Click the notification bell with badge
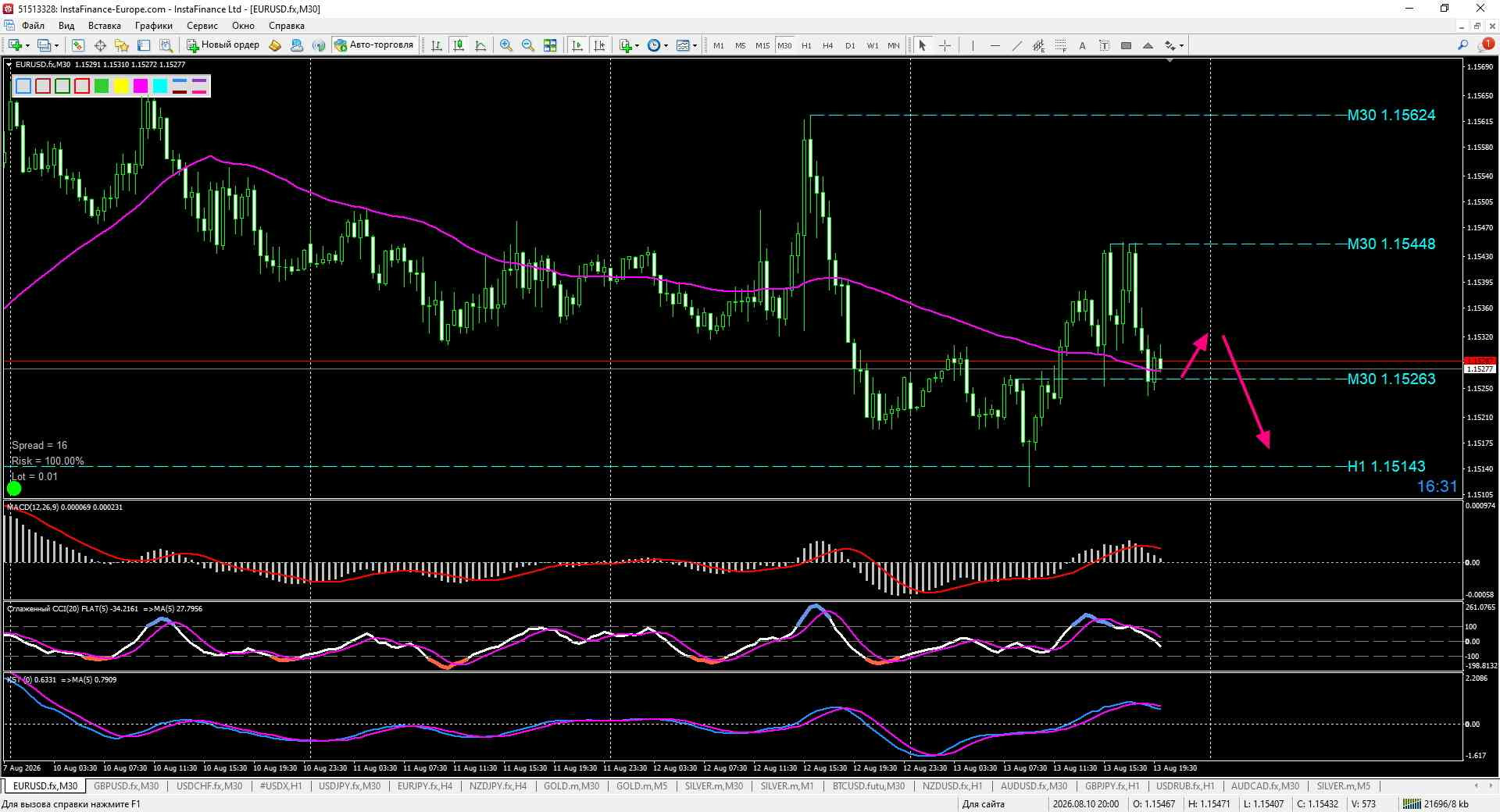 click(1485, 45)
